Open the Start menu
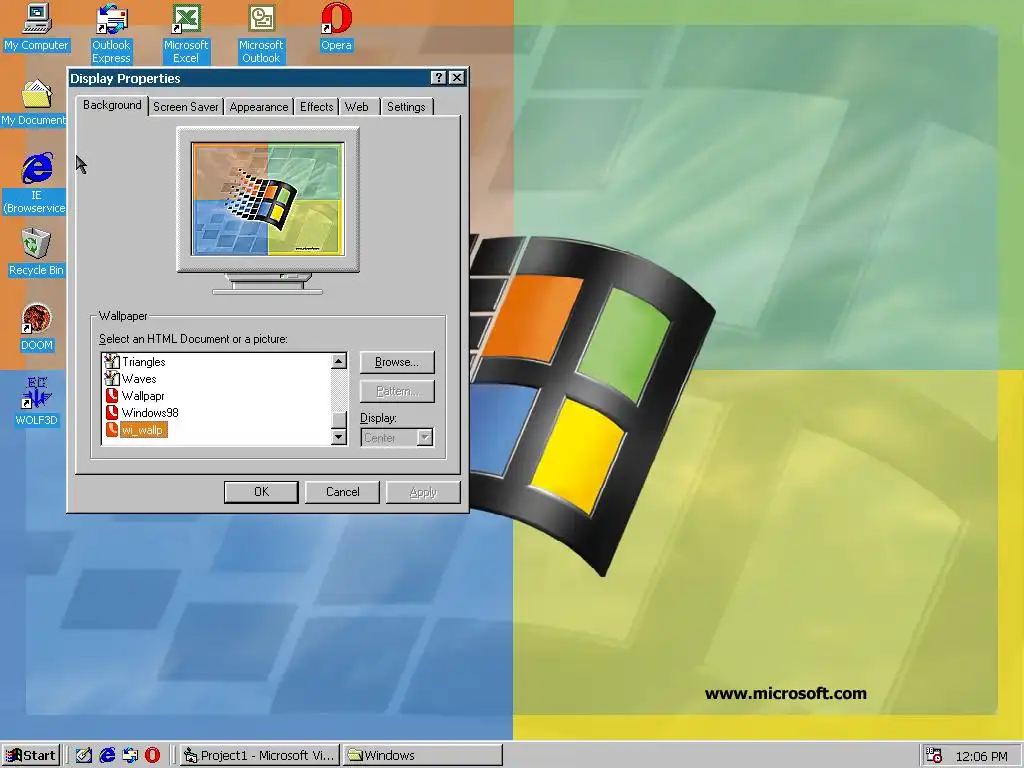 click(31, 755)
